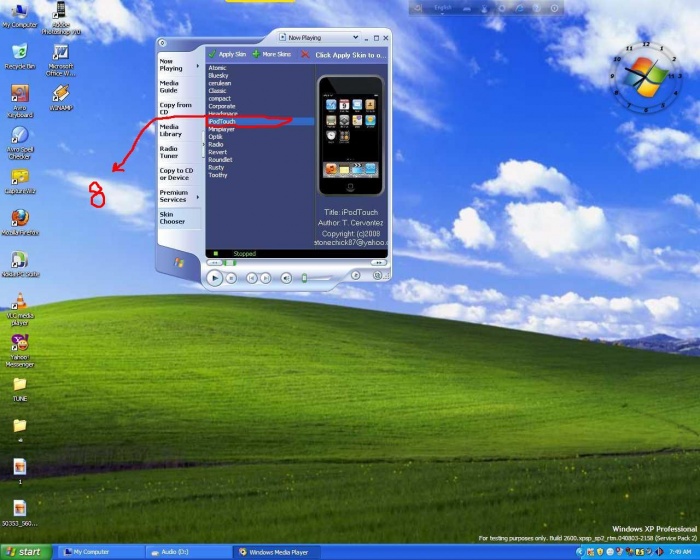Select the Toothy skin
The height and width of the screenshot is (560, 700).
[218, 175]
